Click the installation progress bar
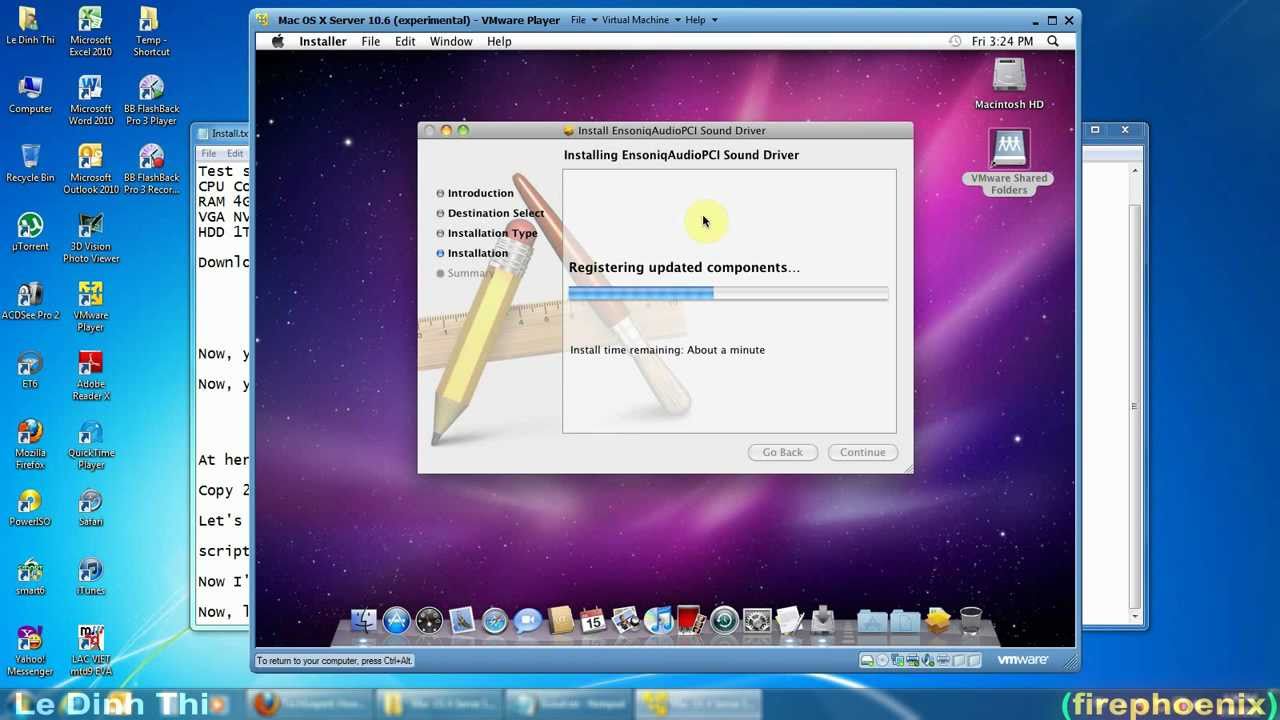 pyautogui.click(x=728, y=293)
